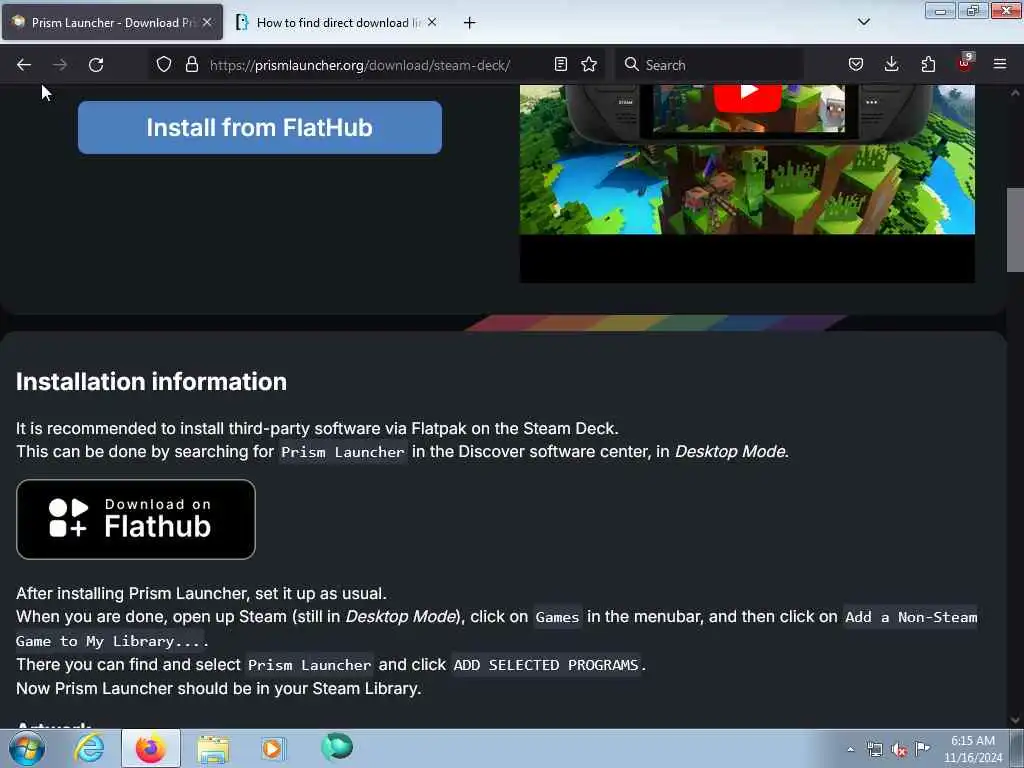The height and width of the screenshot is (768, 1024).
Task: Switch to How to find direct download tab
Action: click(336, 22)
